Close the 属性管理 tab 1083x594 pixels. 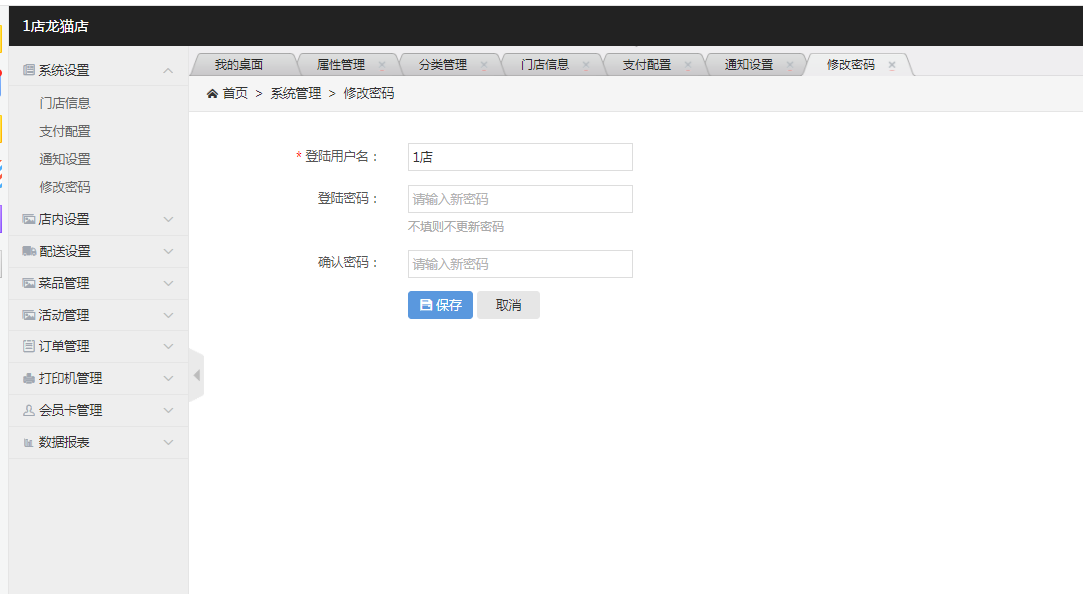[382, 65]
